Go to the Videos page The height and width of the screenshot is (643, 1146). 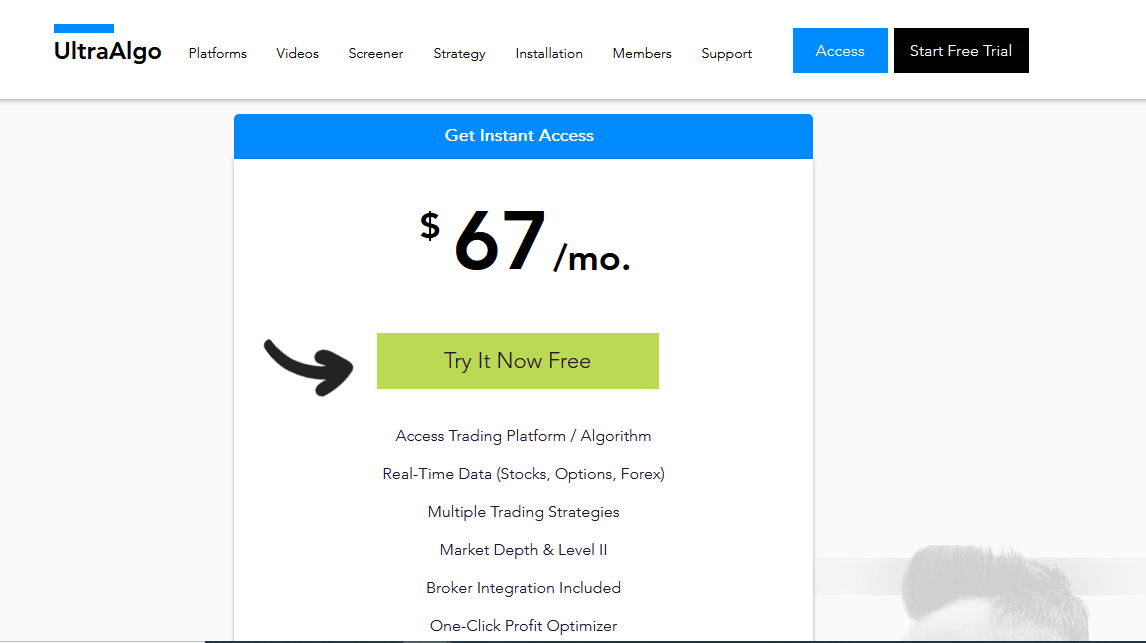[x=297, y=53]
